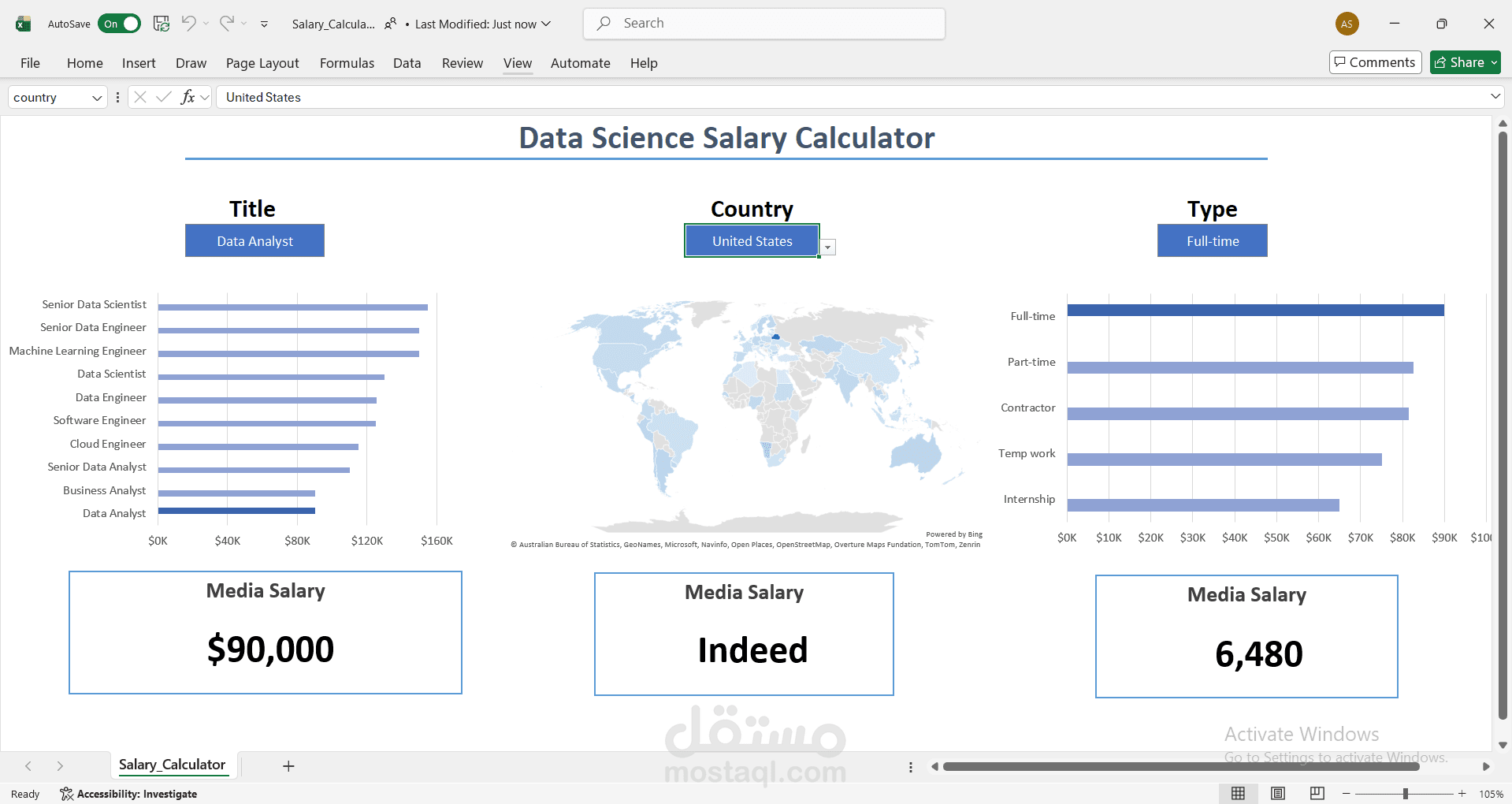Select the Salary_Calculator sheet tab
This screenshot has width=1512, height=804.
click(x=172, y=765)
